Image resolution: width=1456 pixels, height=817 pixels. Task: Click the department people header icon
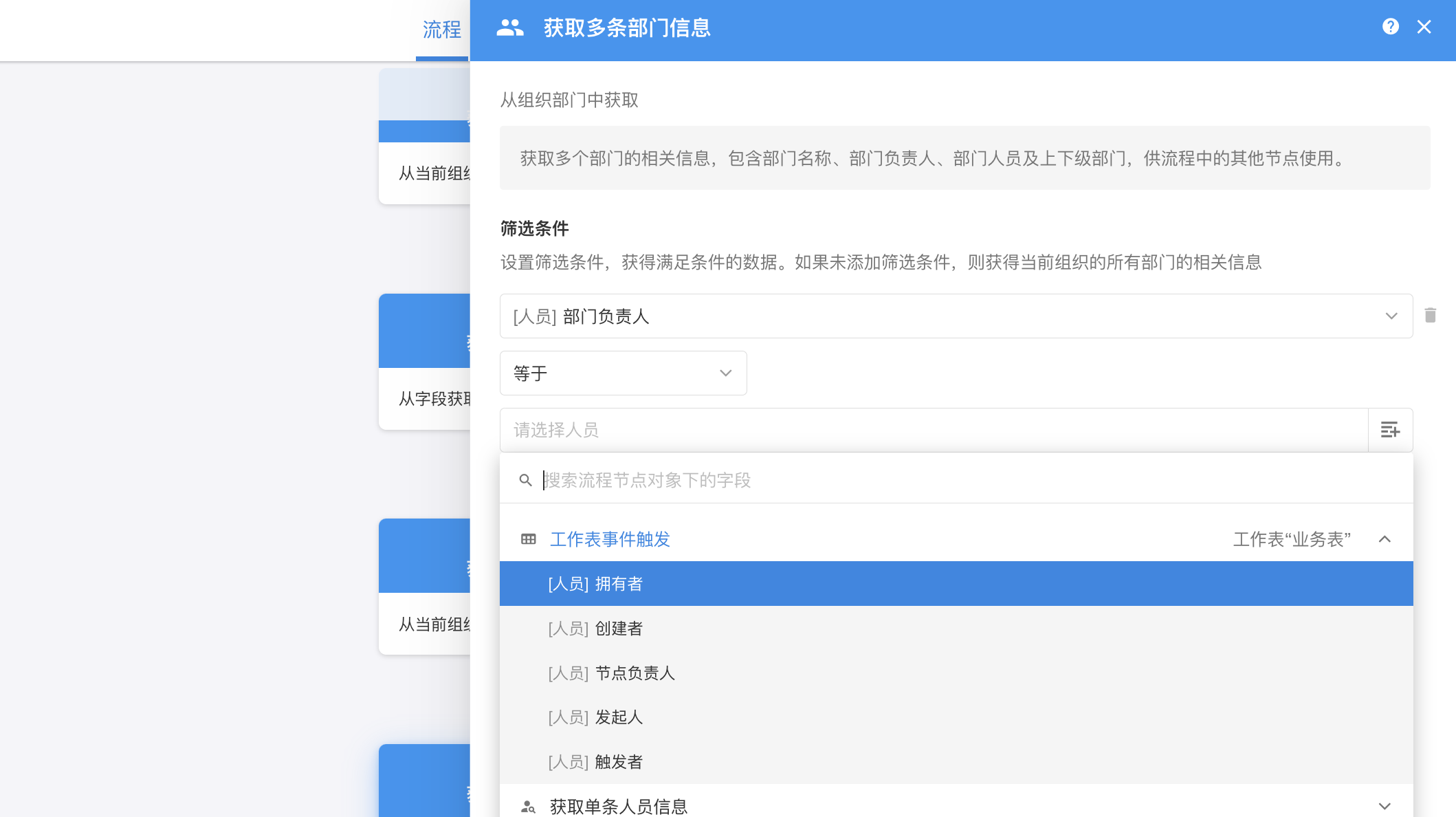510,28
